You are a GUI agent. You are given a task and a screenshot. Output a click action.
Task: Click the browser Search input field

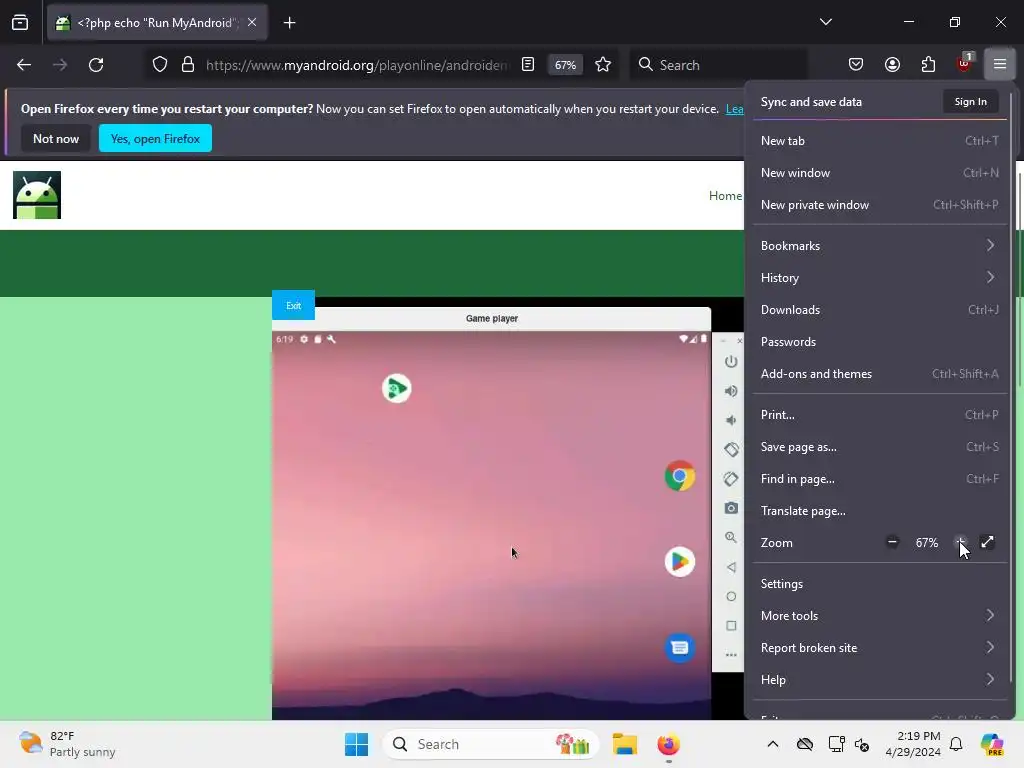[718, 65]
